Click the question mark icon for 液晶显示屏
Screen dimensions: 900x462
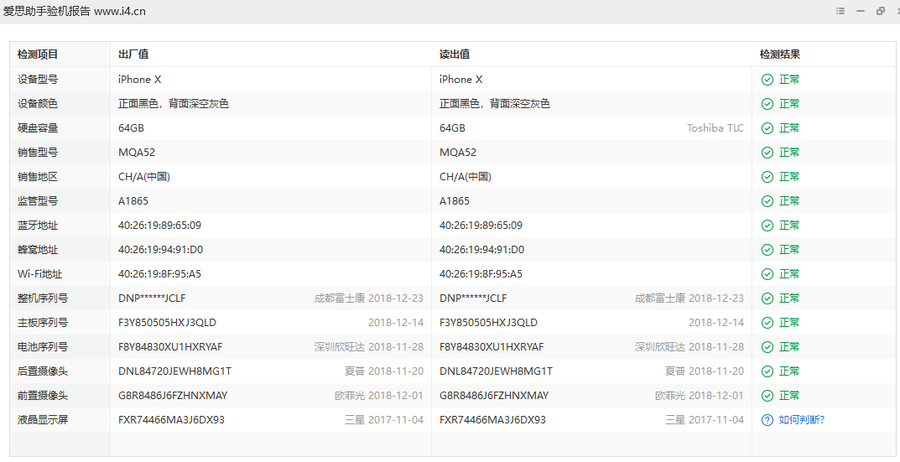pyautogui.click(x=767, y=420)
